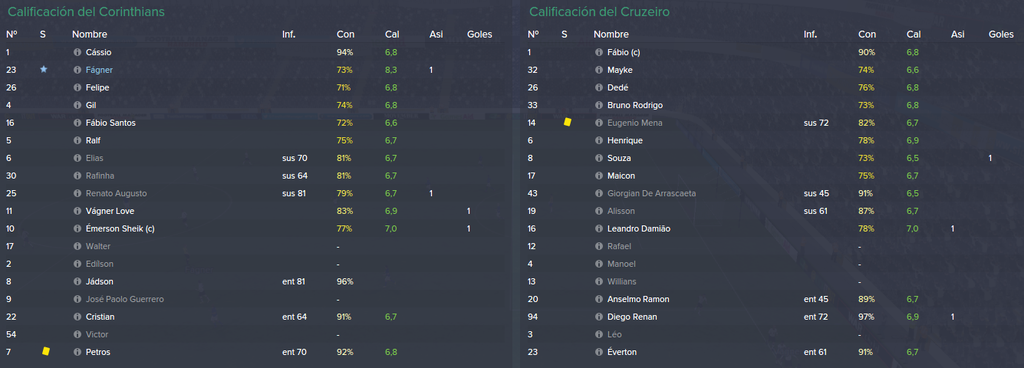The width and height of the screenshot is (1024, 368).
Task: Sort Corinthians table by Goles column
Action: (x=479, y=34)
